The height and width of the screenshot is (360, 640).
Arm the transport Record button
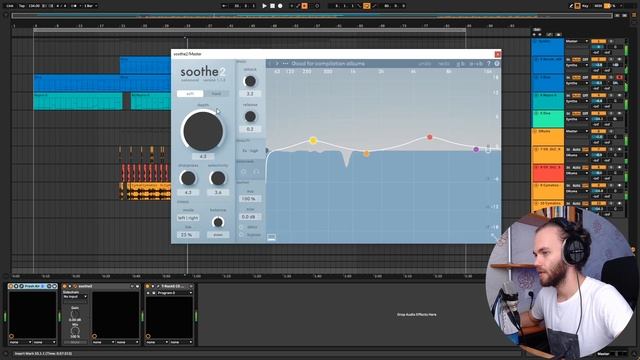[280, 6]
